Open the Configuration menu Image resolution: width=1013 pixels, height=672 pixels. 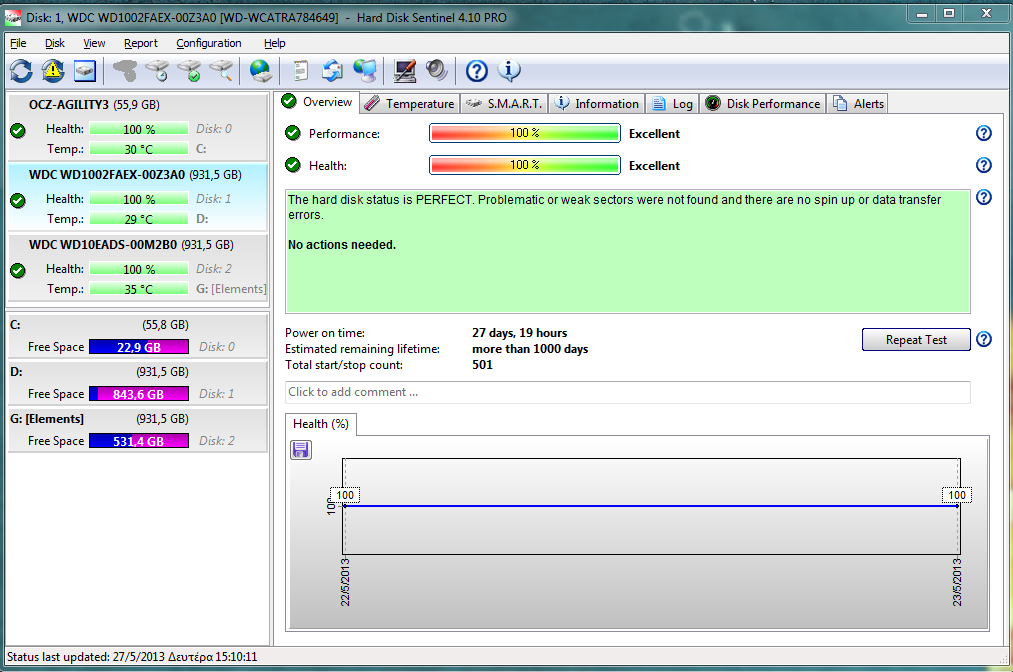(209, 43)
